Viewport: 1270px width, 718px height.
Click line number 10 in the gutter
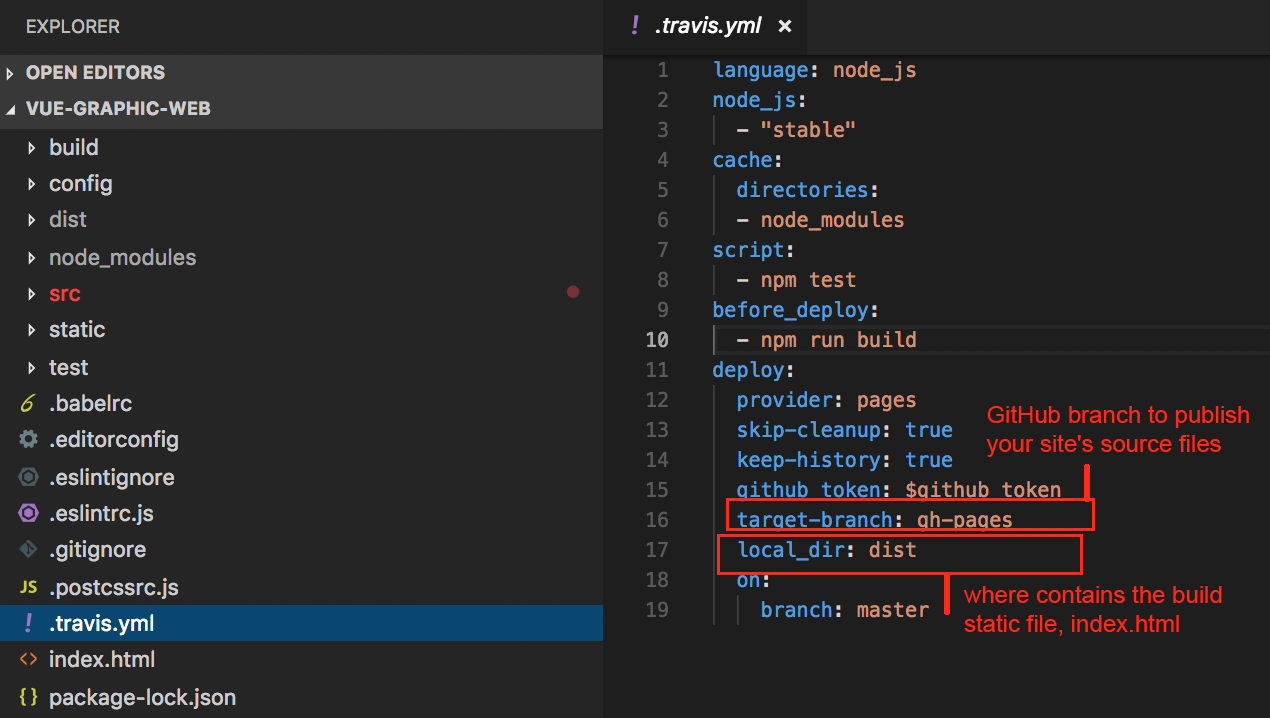point(657,340)
